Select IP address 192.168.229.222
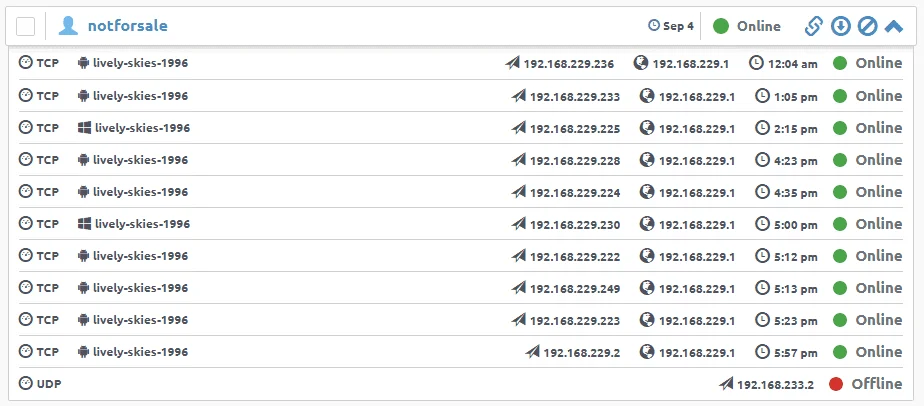This screenshot has width=924, height=406. tap(575, 256)
